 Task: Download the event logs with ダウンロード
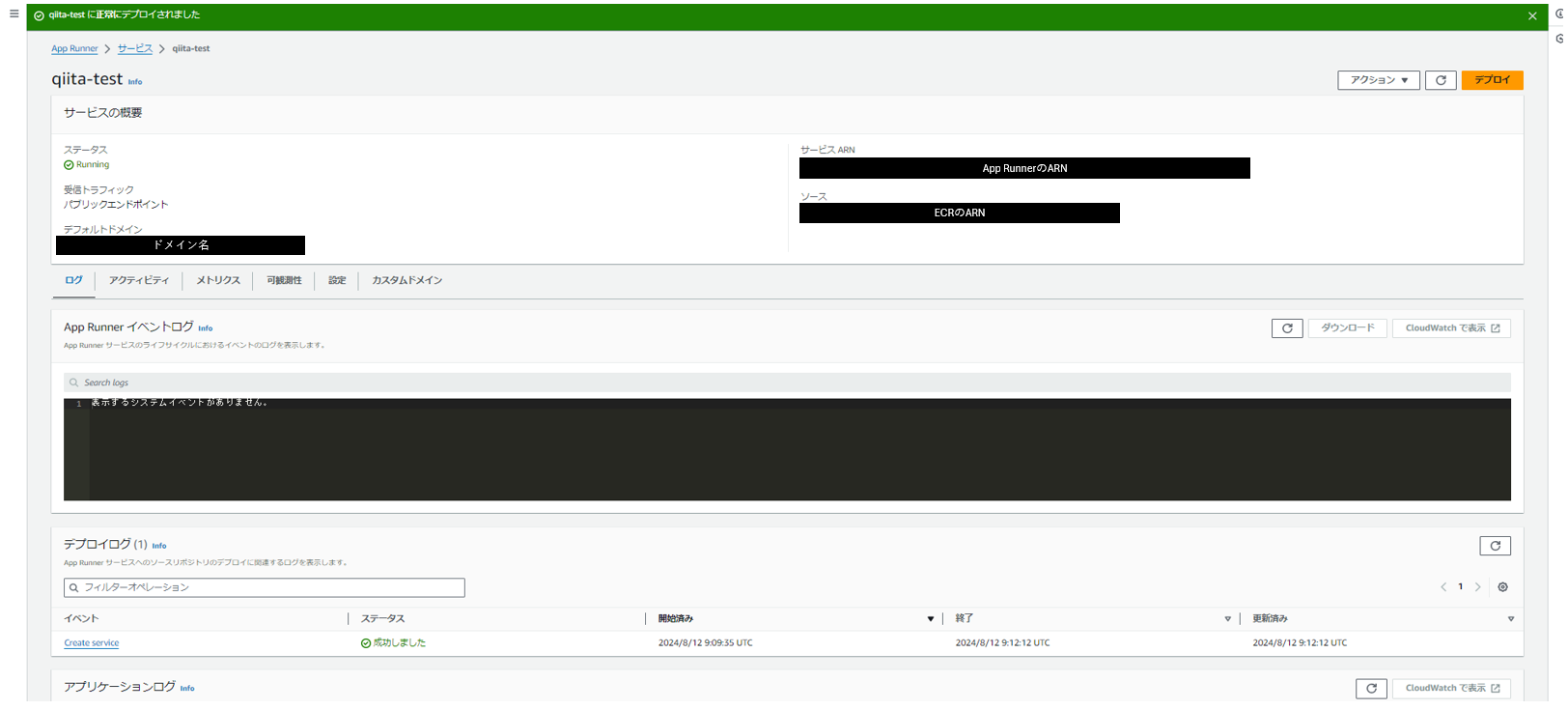(1348, 328)
